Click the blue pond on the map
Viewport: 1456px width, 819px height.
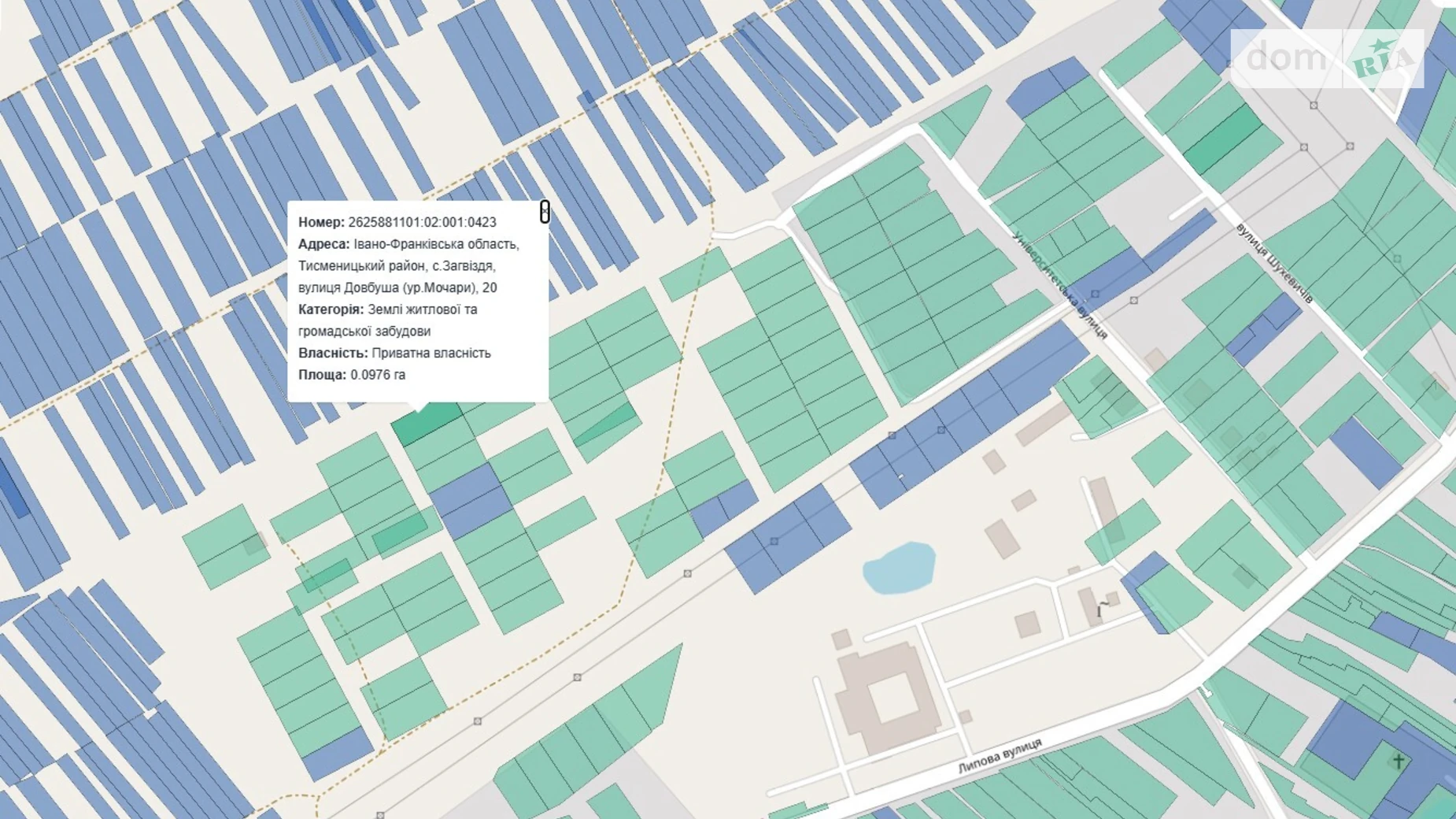pyautogui.click(x=899, y=567)
